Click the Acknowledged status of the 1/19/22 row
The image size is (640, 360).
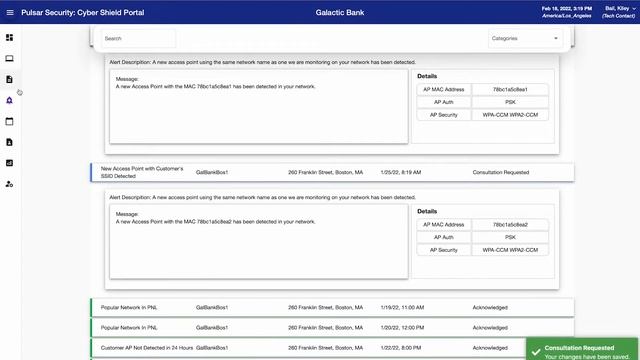point(490,307)
